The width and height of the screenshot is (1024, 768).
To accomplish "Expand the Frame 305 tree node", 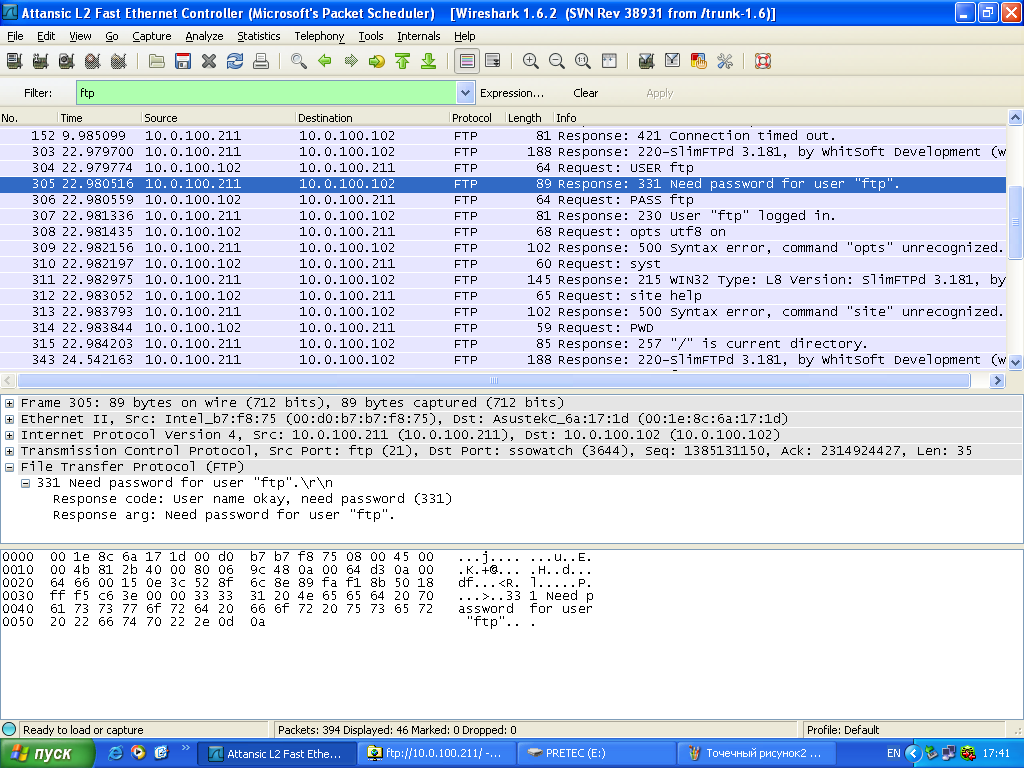I will (x=10, y=403).
